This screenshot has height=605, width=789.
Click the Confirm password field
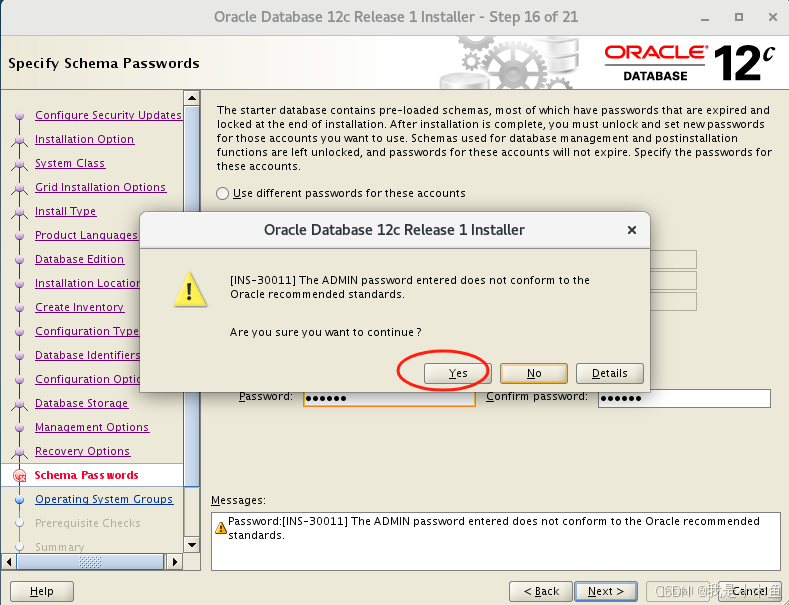684,398
